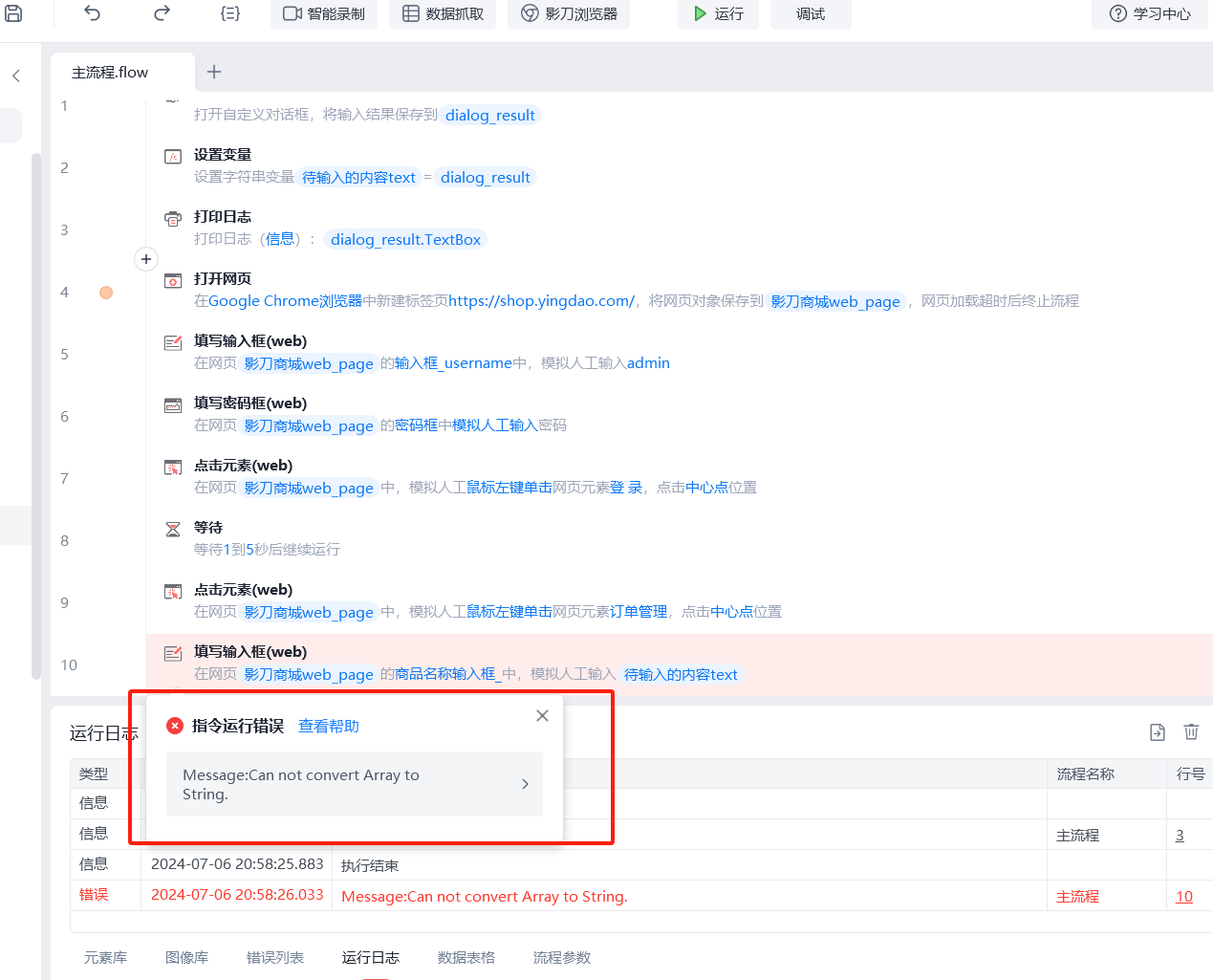
Task: Click the 填写输入框(web) icon on line 5
Action: point(173,342)
